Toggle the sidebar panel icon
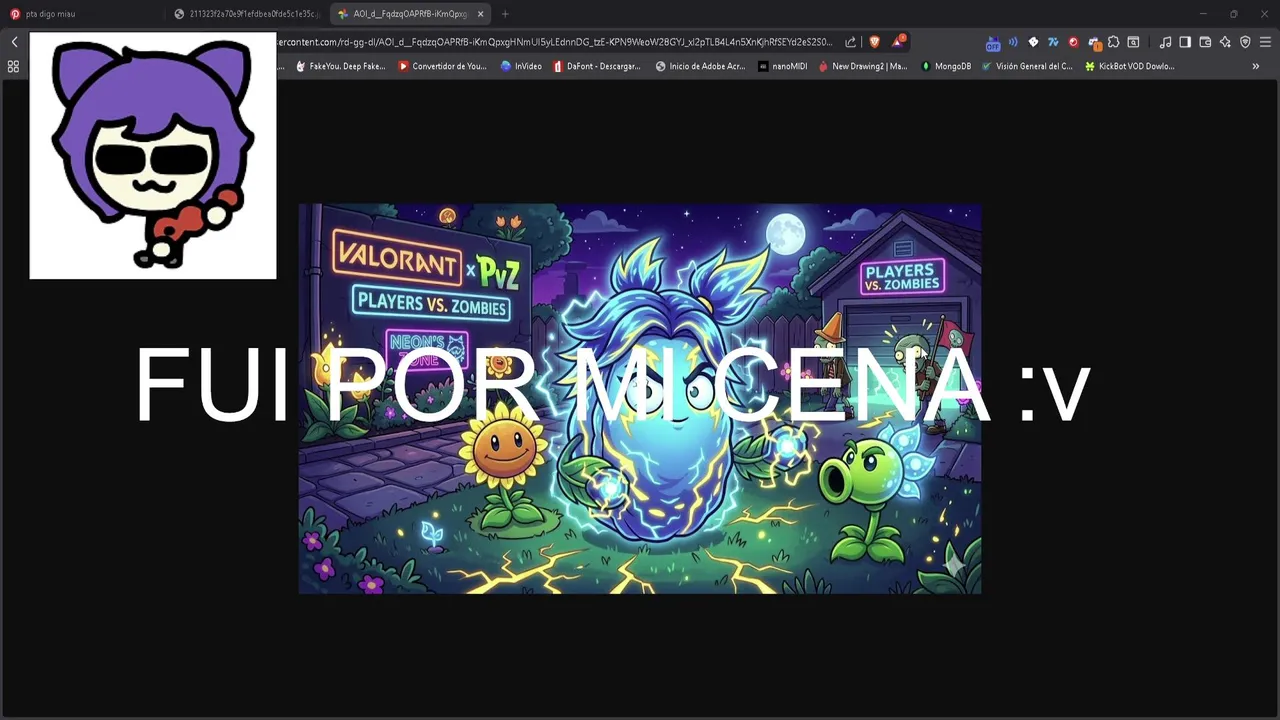The image size is (1280, 720). tap(1185, 42)
